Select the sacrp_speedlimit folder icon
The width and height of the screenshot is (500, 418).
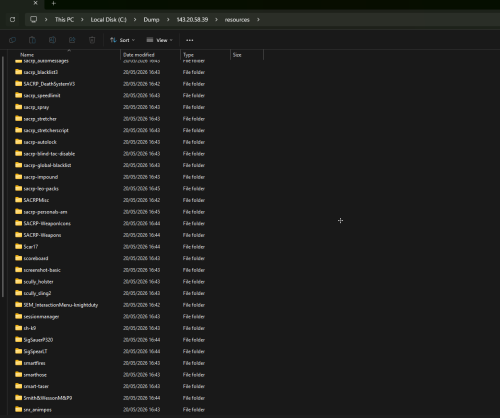pyautogui.click(x=19, y=95)
